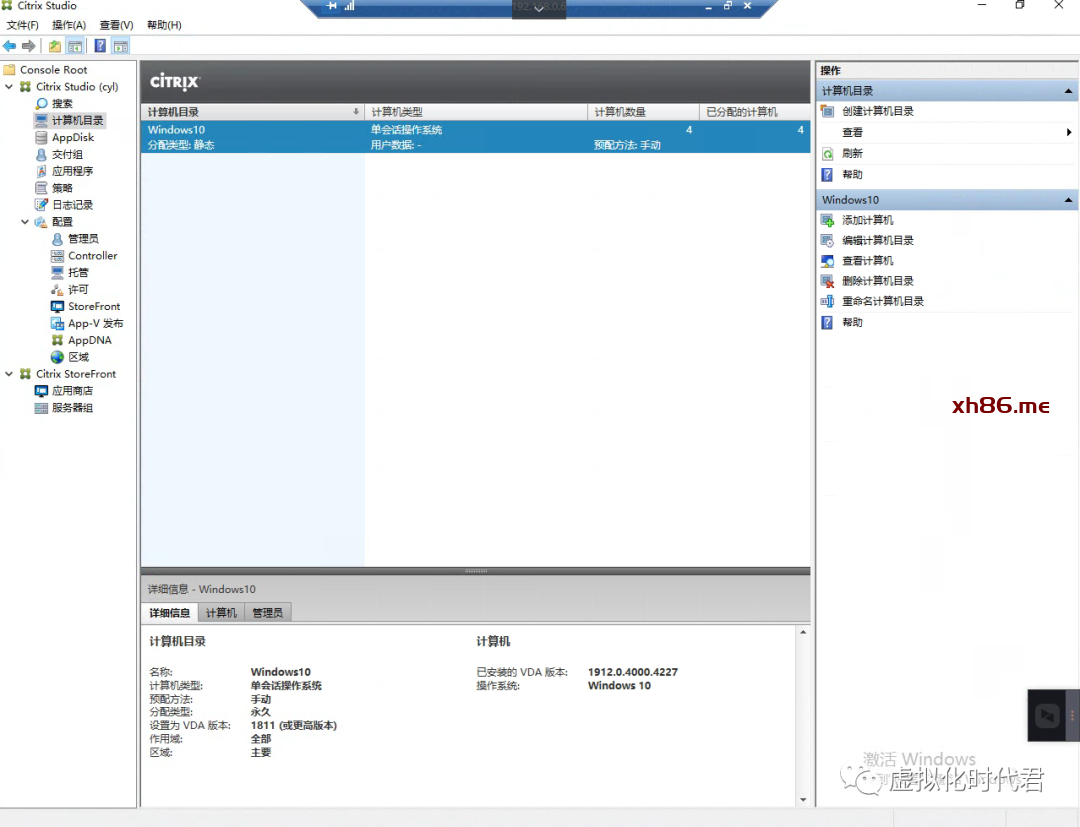Select the Controller node icon

click(57, 255)
